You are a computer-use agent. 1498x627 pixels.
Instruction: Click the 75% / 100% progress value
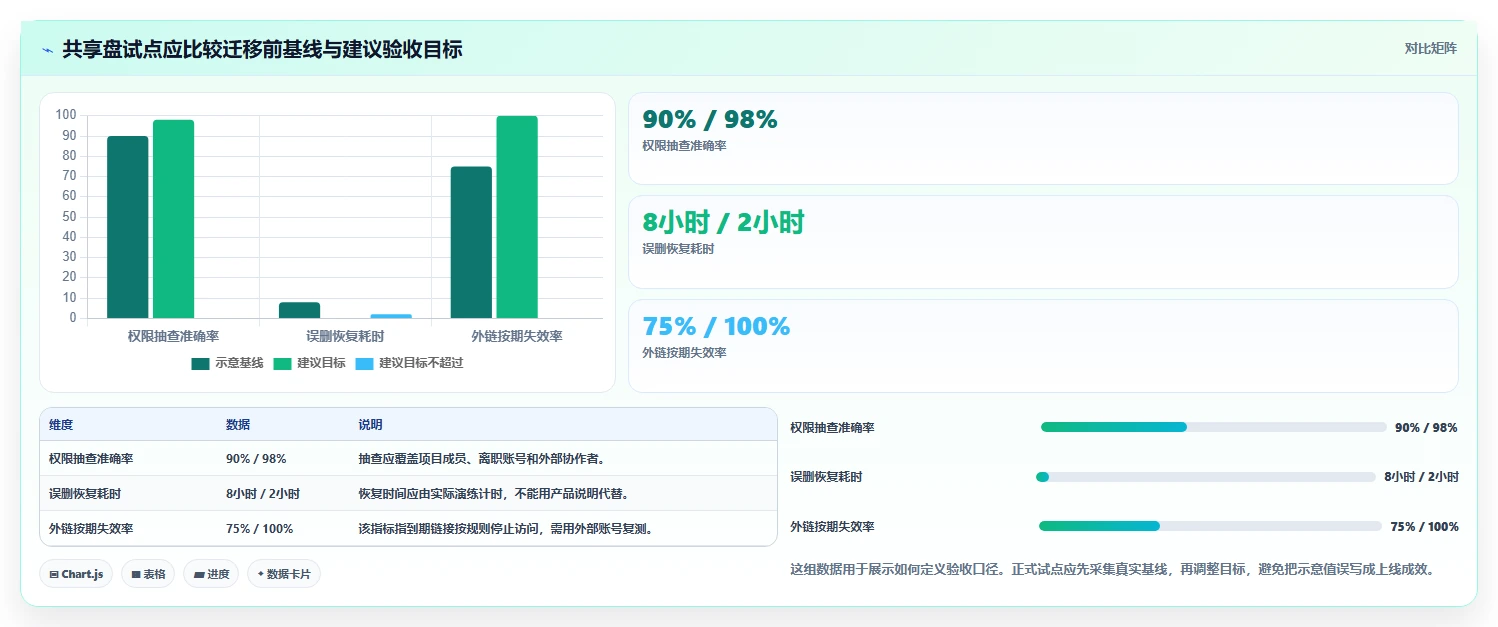1424,526
